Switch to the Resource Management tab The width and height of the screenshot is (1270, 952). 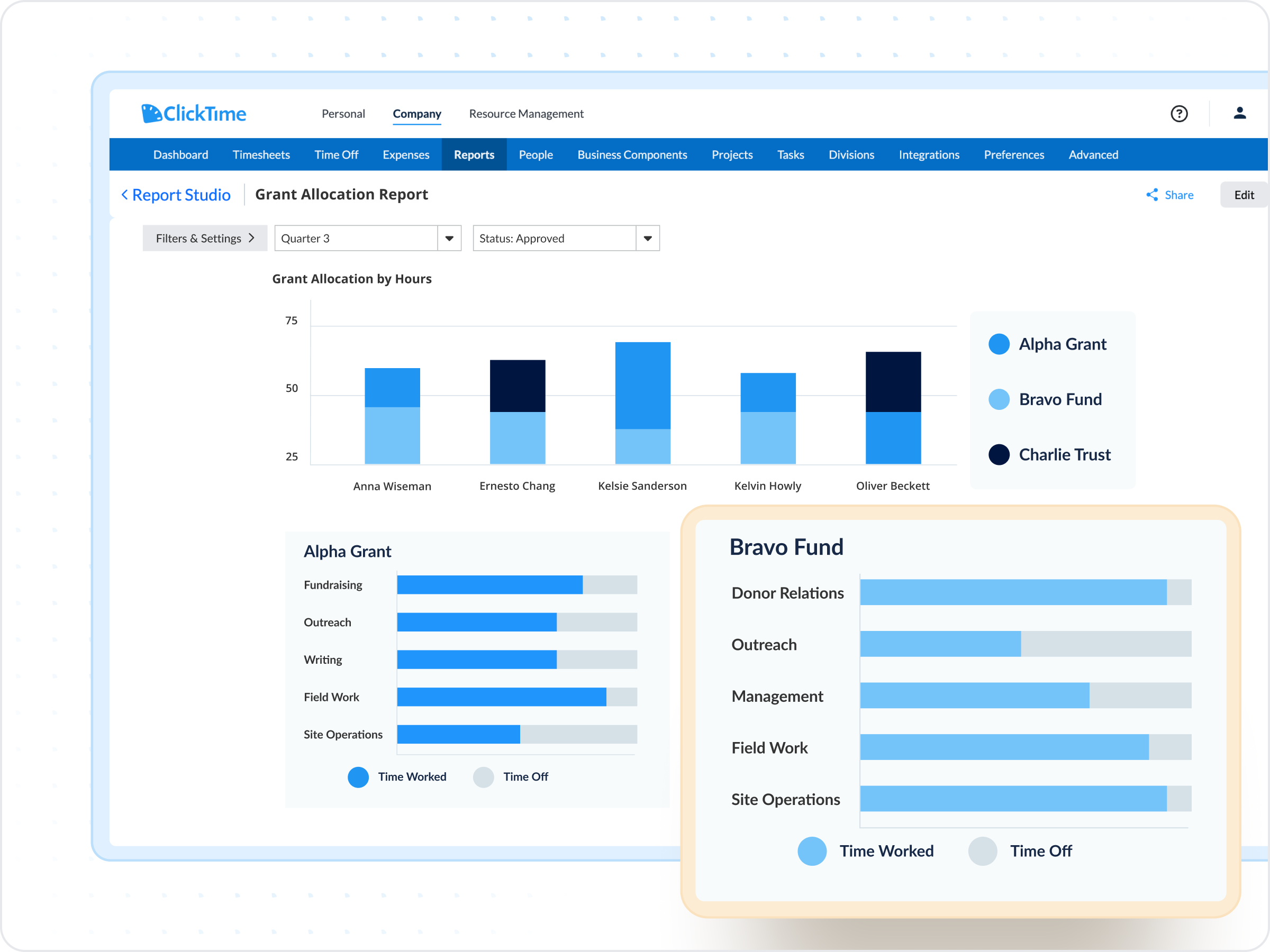pos(526,114)
